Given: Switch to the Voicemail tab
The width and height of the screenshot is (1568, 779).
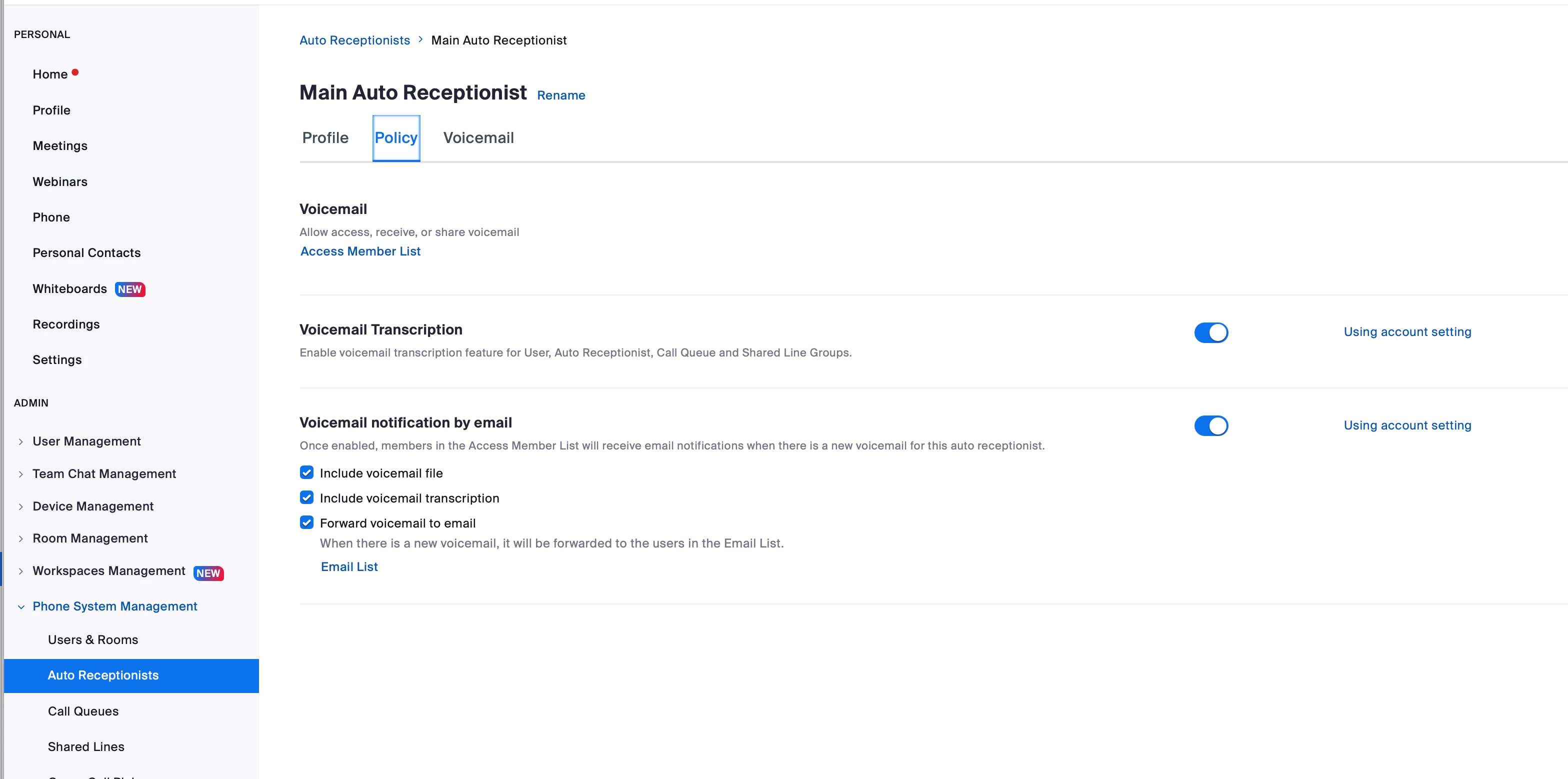Looking at the screenshot, I should coord(478,137).
